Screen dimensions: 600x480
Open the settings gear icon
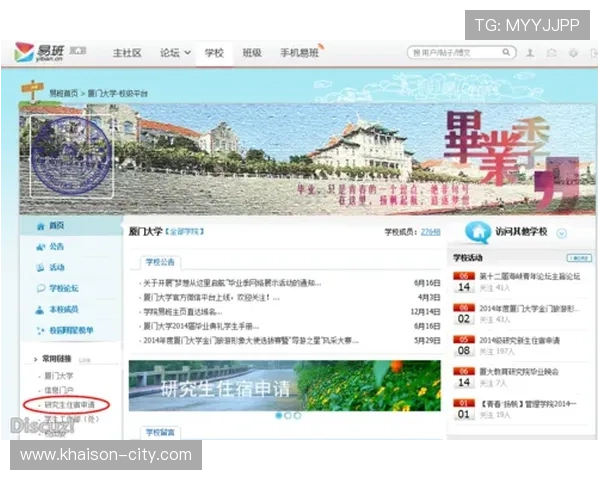(573, 53)
